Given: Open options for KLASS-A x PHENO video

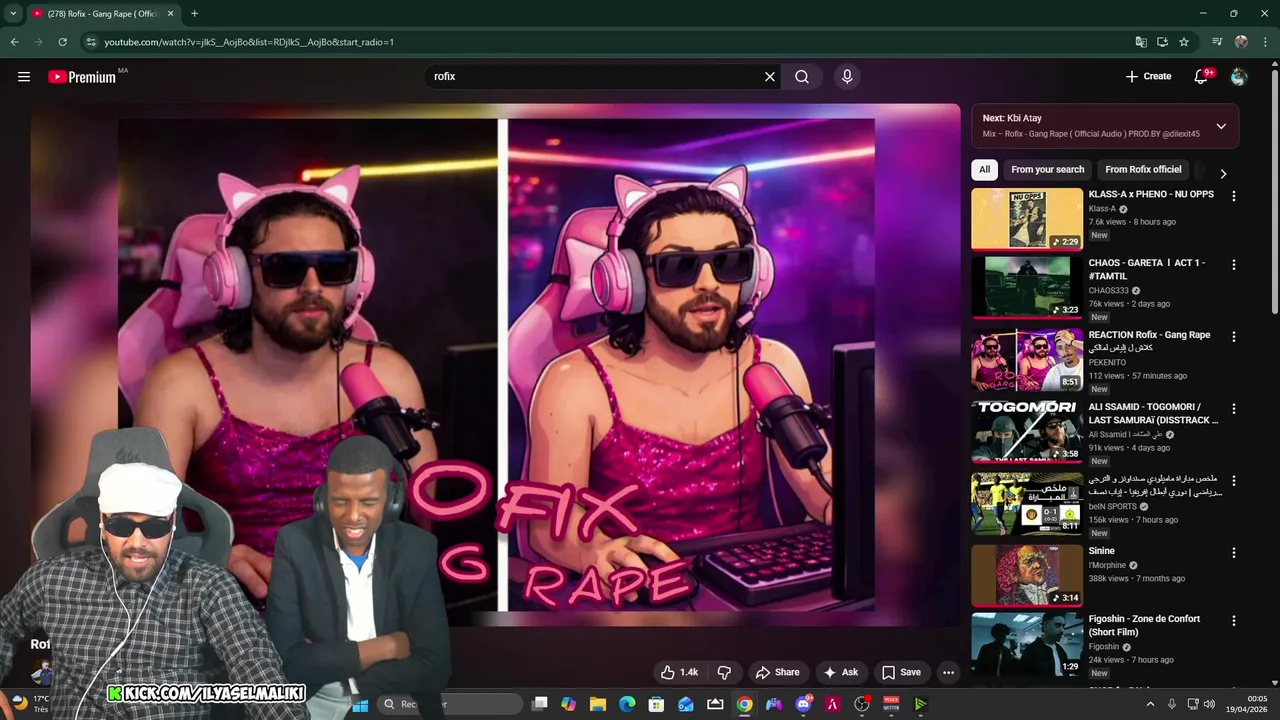Looking at the screenshot, I should (1233, 197).
